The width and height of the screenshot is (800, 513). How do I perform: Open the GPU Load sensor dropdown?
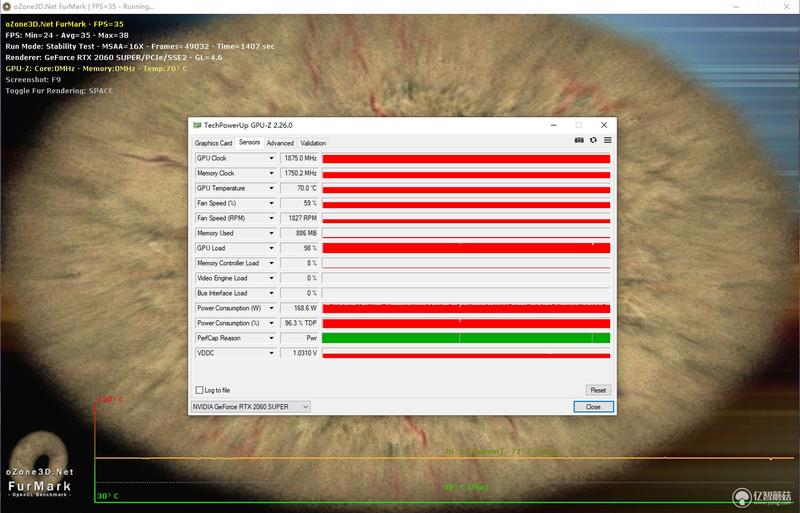click(271, 248)
